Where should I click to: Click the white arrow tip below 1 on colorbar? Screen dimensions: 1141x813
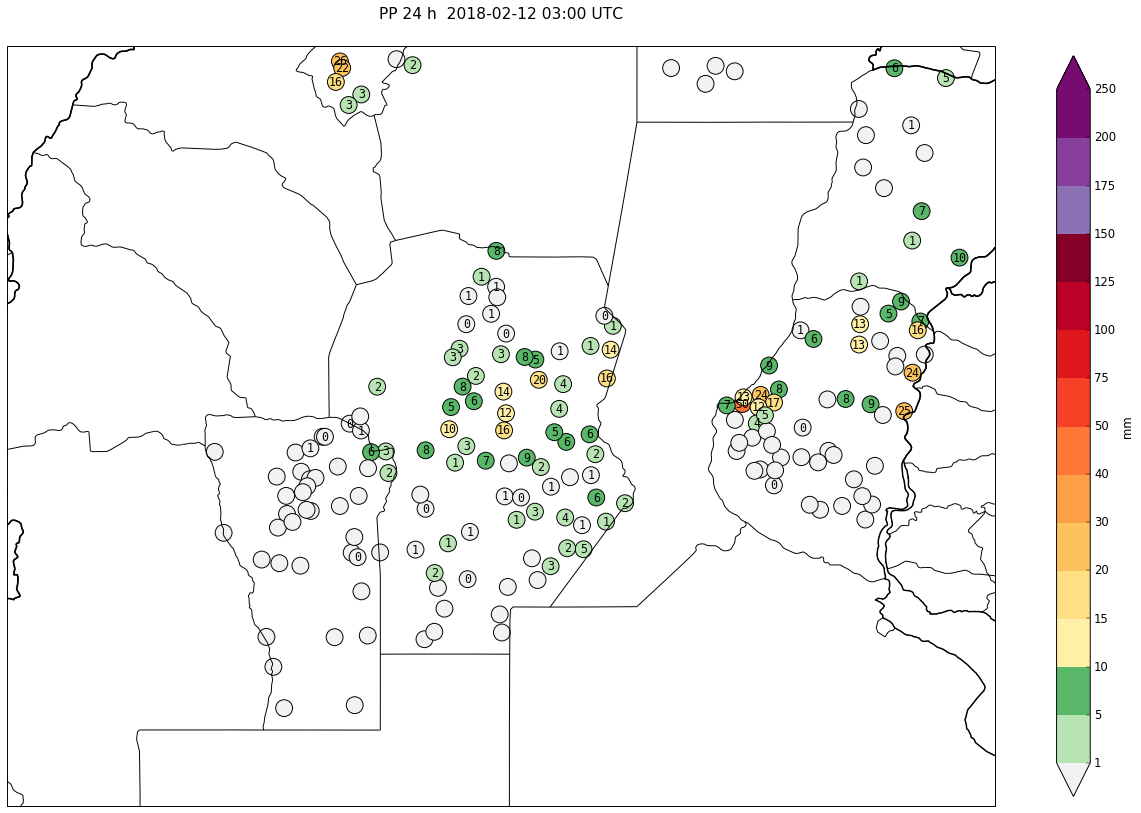tap(1073, 779)
